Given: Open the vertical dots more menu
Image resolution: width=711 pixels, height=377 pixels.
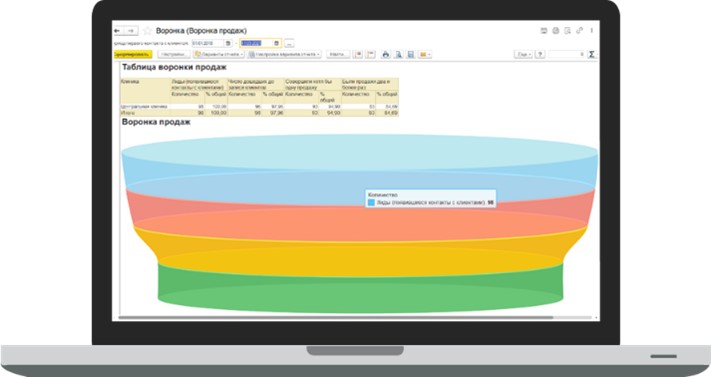Looking at the screenshot, I should click(x=592, y=31).
